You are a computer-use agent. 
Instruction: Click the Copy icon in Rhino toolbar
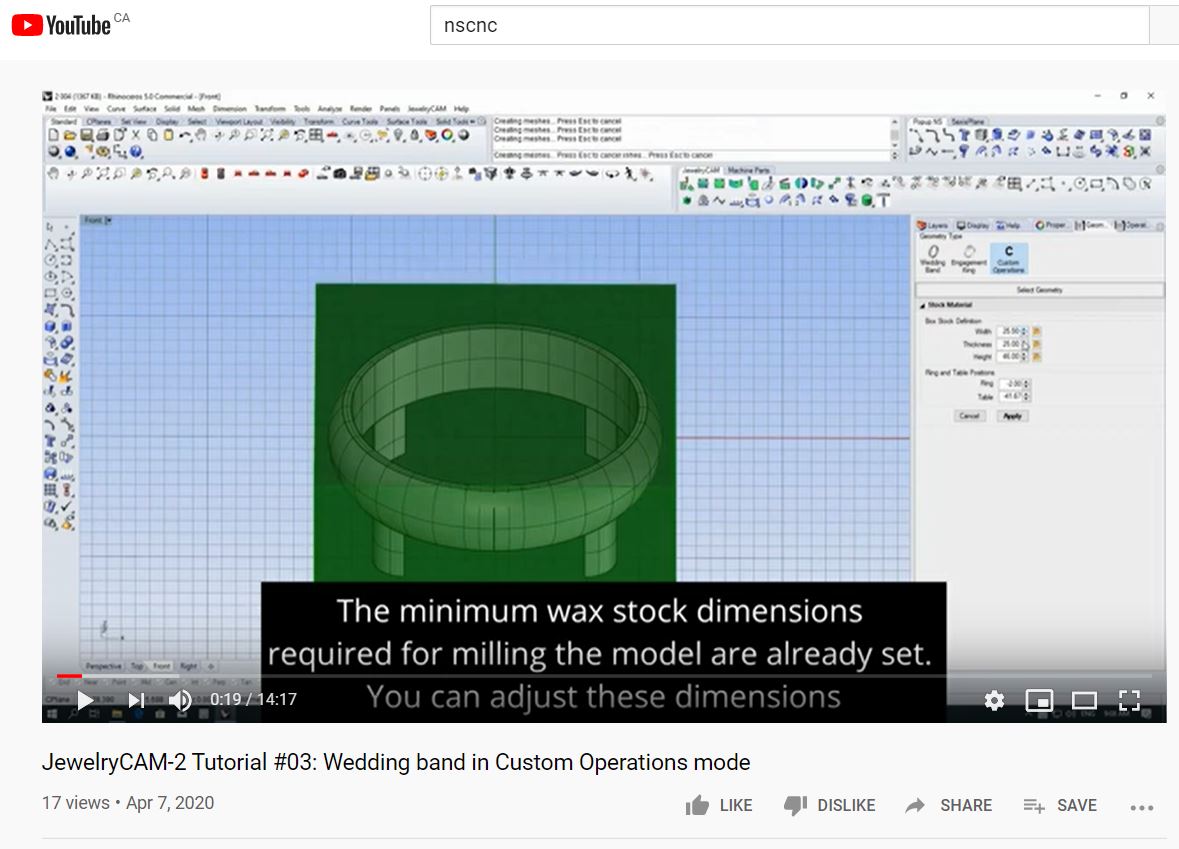click(x=152, y=135)
